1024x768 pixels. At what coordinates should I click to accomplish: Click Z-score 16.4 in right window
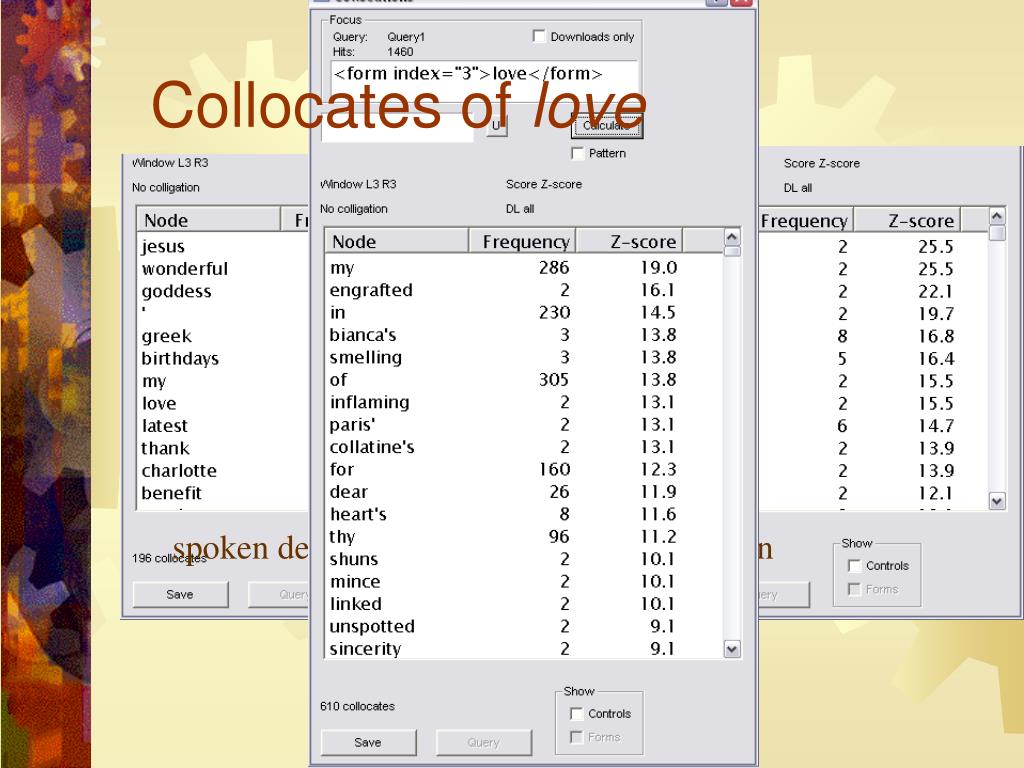tap(936, 359)
